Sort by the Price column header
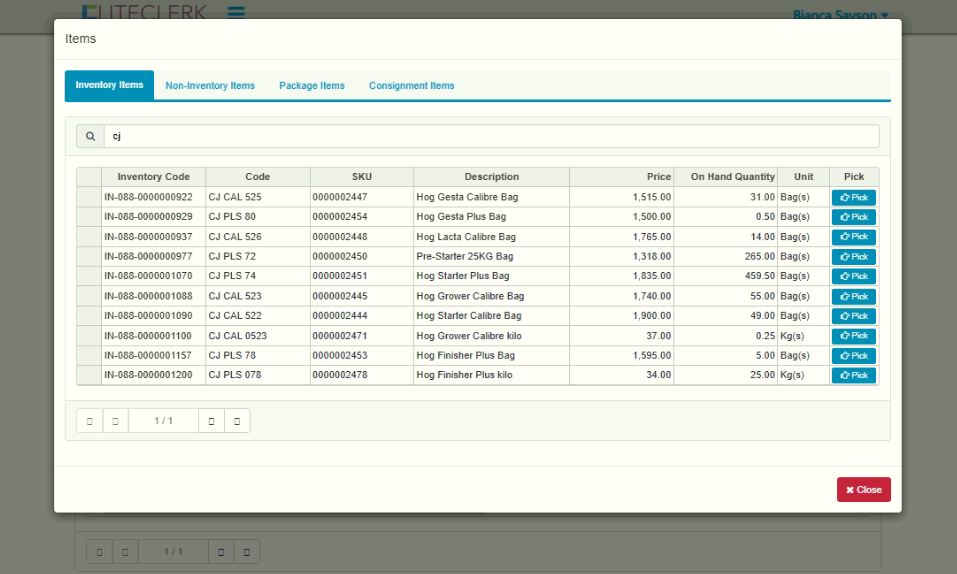 click(621, 177)
